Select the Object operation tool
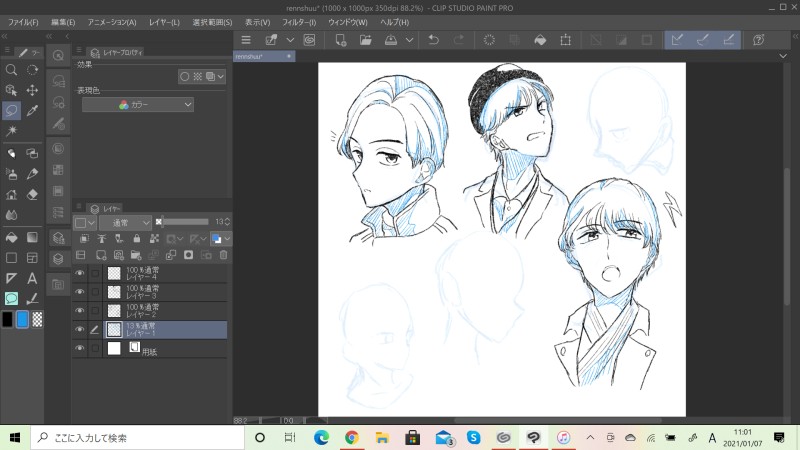 click(11, 90)
